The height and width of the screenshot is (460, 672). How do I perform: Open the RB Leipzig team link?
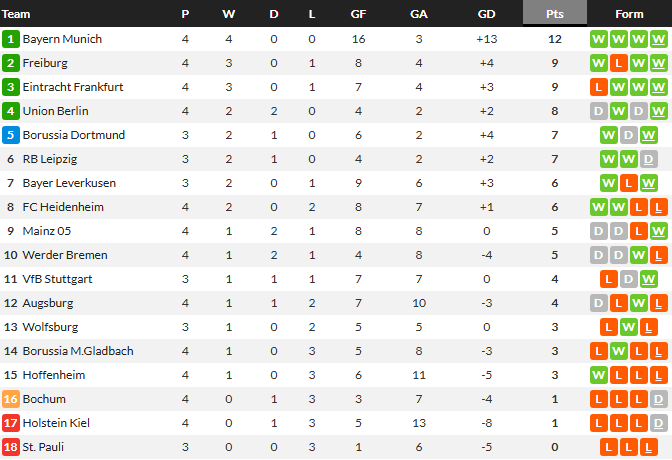click(51, 159)
